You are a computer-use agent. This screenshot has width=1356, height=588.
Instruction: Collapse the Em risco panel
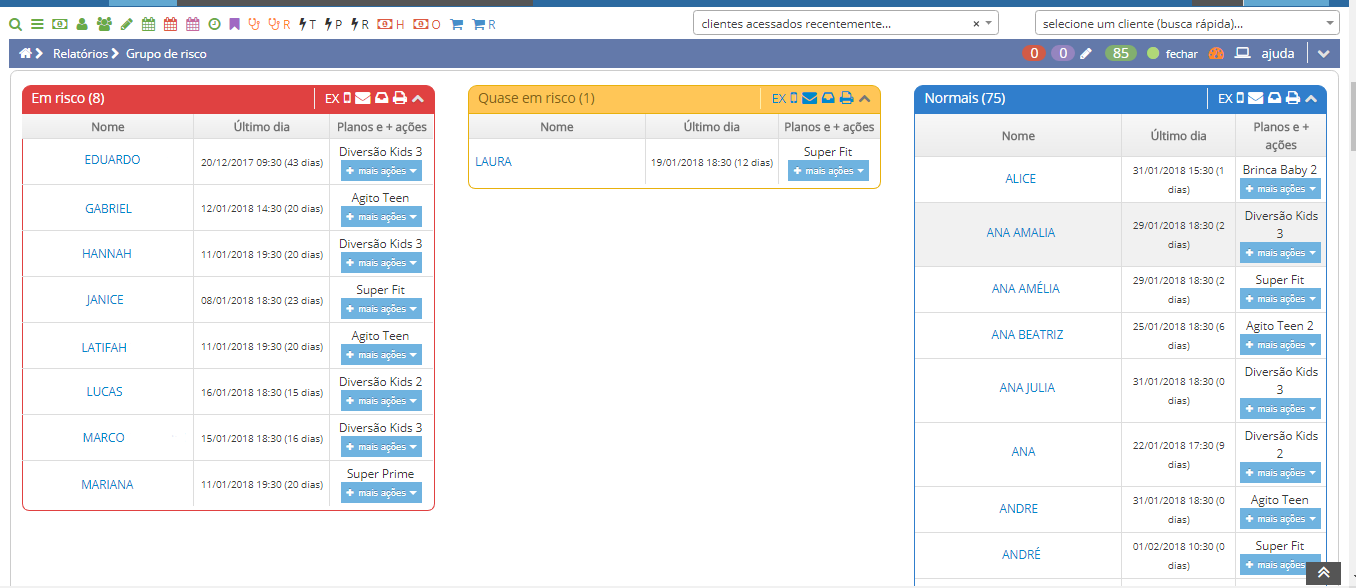click(x=418, y=98)
